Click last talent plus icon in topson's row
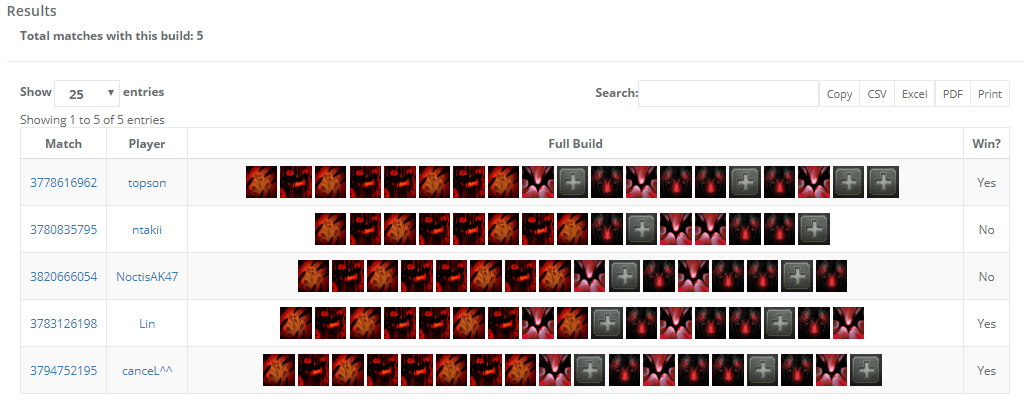 point(883,182)
